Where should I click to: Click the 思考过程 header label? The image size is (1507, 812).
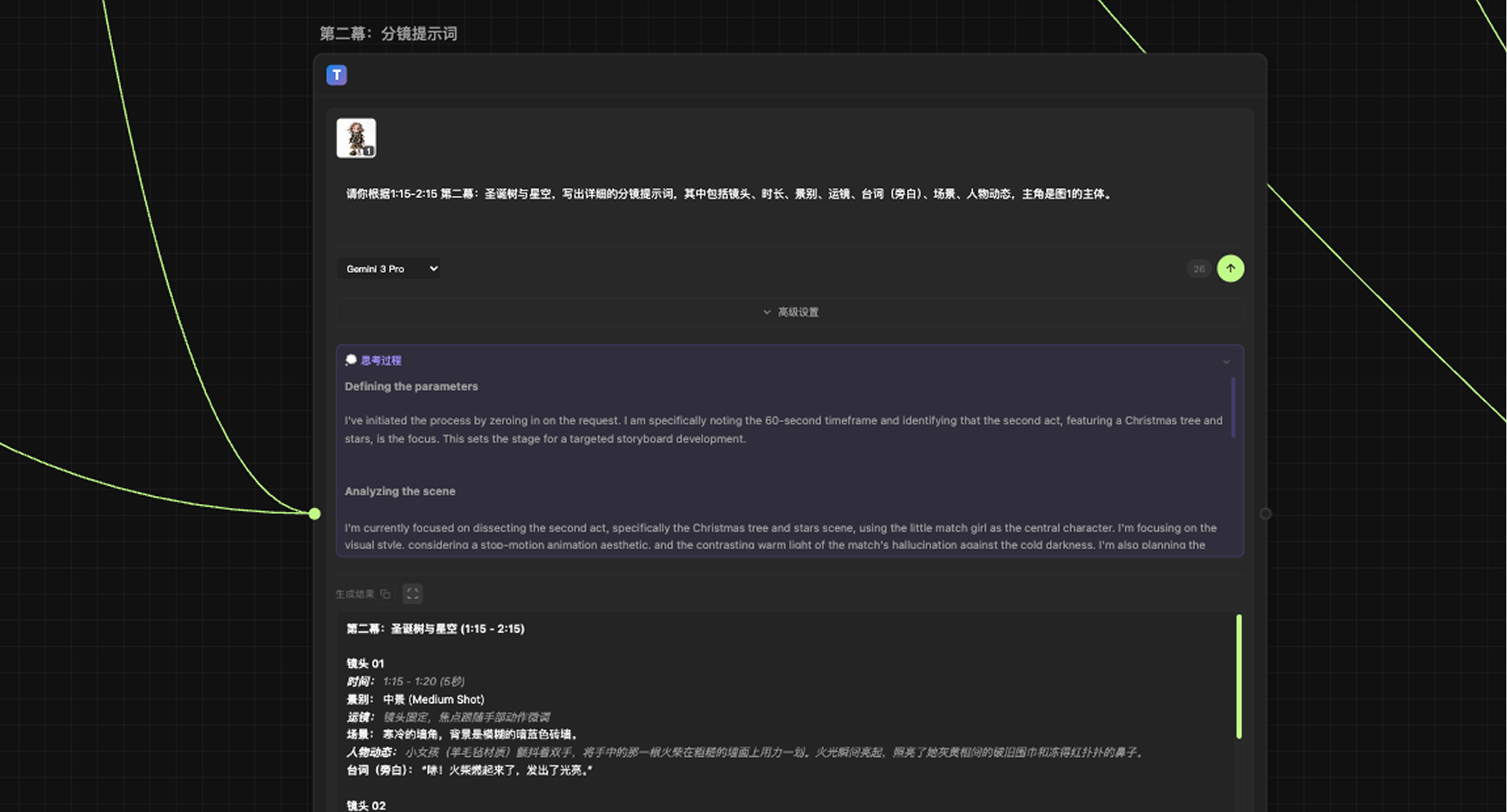pos(381,360)
